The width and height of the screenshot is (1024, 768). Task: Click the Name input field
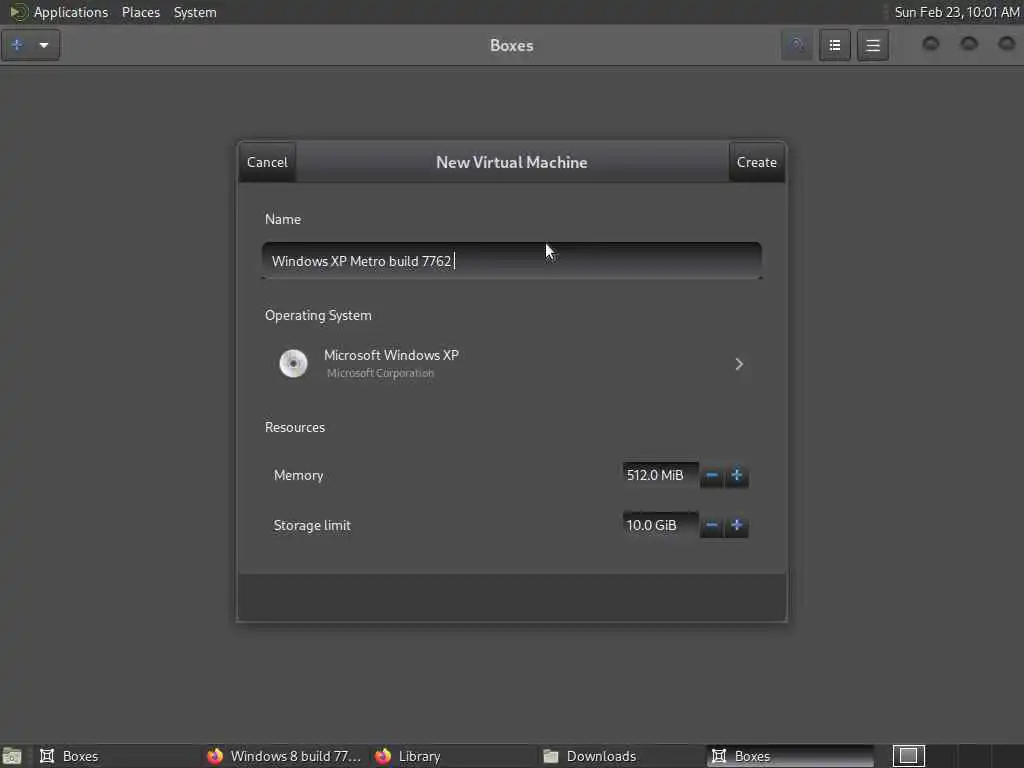(511, 261)
